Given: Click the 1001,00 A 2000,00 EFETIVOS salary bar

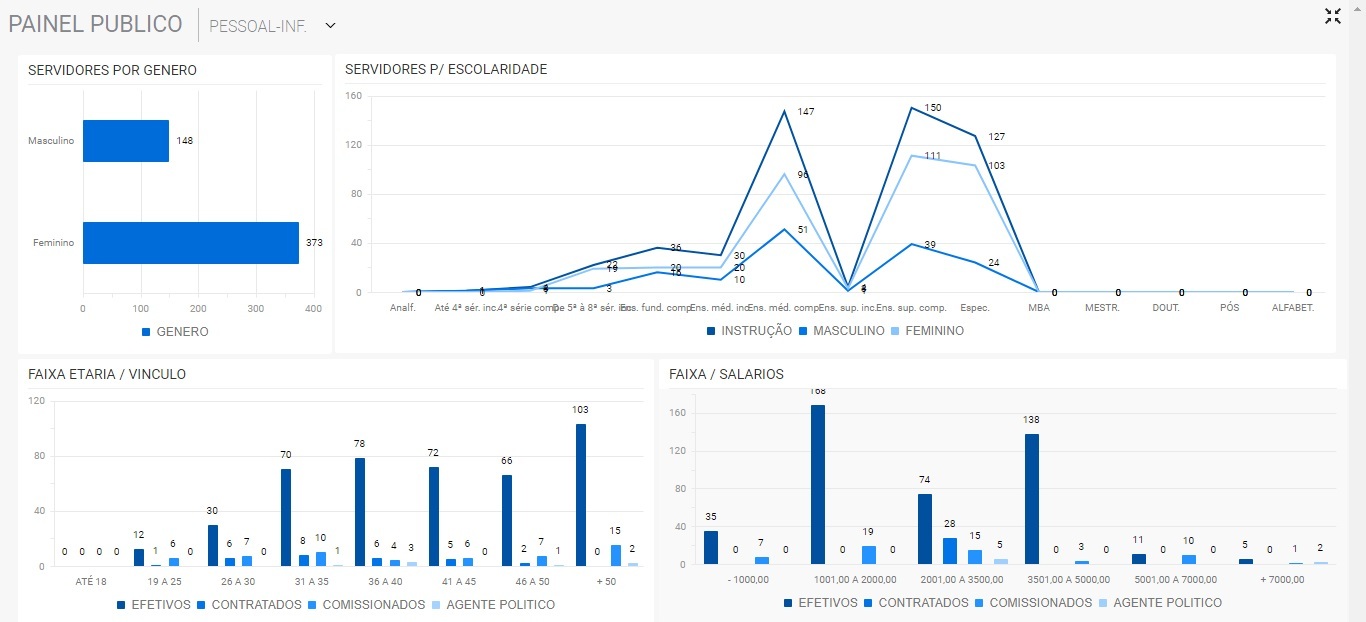Looking at the screenshot, I should pos(817,484).
